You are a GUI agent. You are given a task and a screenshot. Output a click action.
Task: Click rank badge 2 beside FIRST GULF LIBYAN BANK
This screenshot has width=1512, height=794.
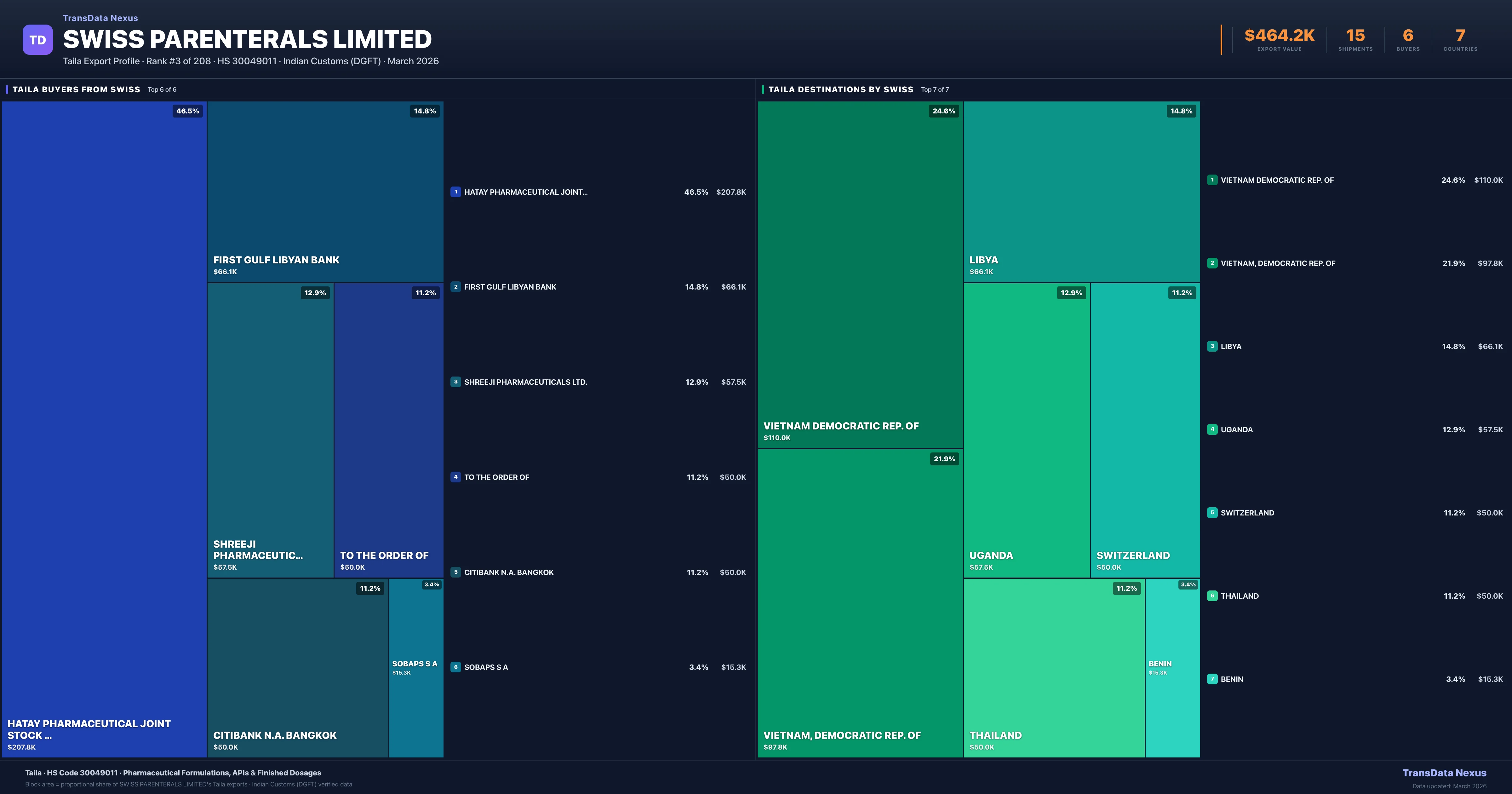pos(455,287)
